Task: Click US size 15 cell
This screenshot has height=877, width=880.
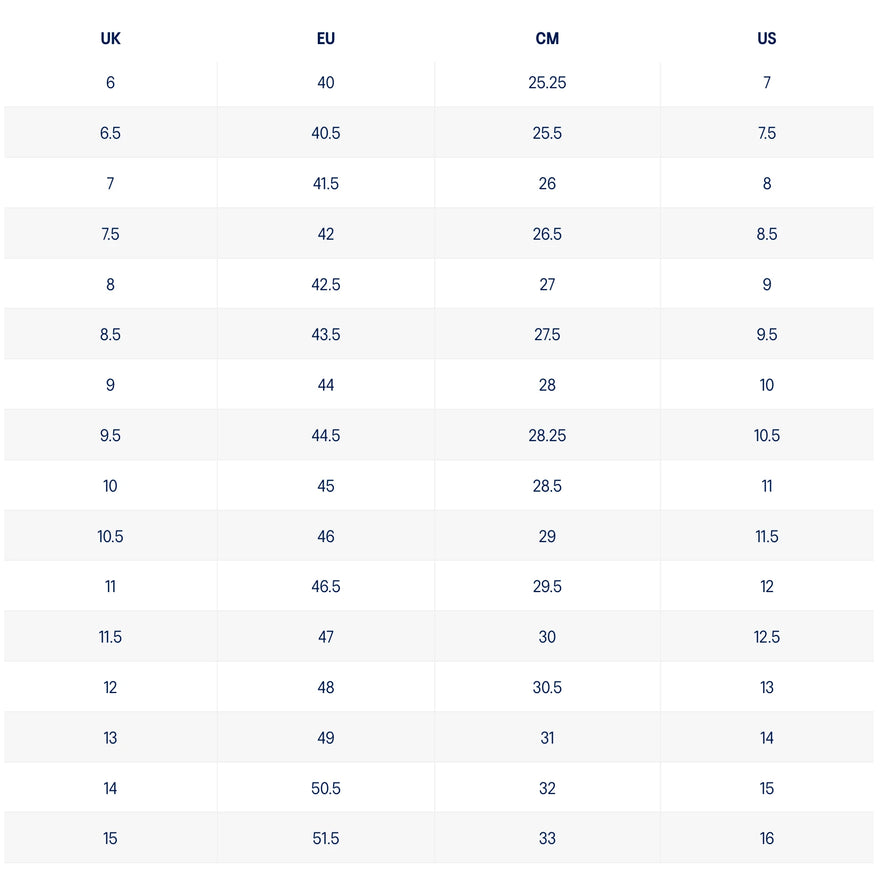Action: click(x=767, y=789)
